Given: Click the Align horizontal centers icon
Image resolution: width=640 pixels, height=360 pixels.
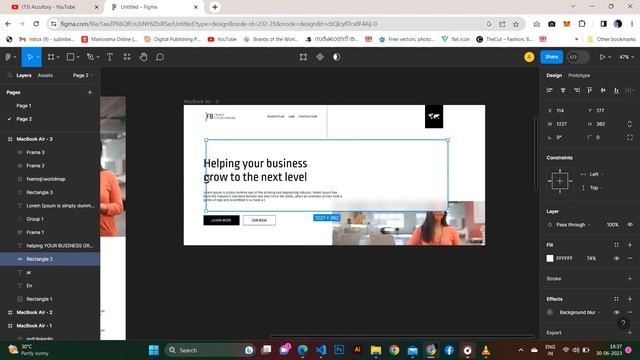Looking at the screenshot, I should click(563, 90).
